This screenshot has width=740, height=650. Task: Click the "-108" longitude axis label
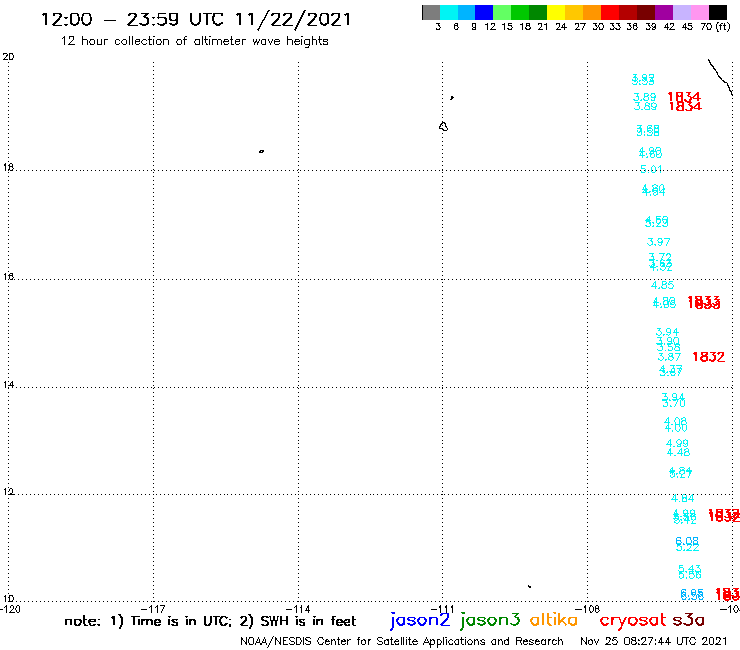click(x=587, y=609)
